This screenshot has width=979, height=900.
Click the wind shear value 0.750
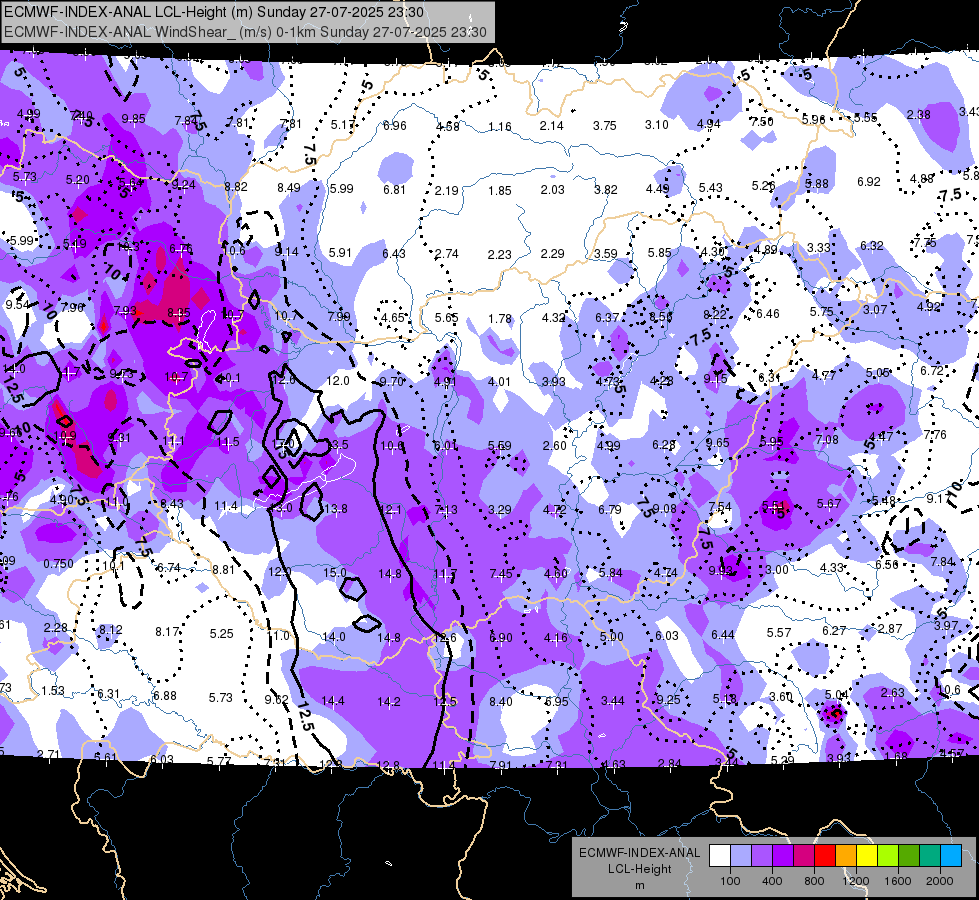58,563
